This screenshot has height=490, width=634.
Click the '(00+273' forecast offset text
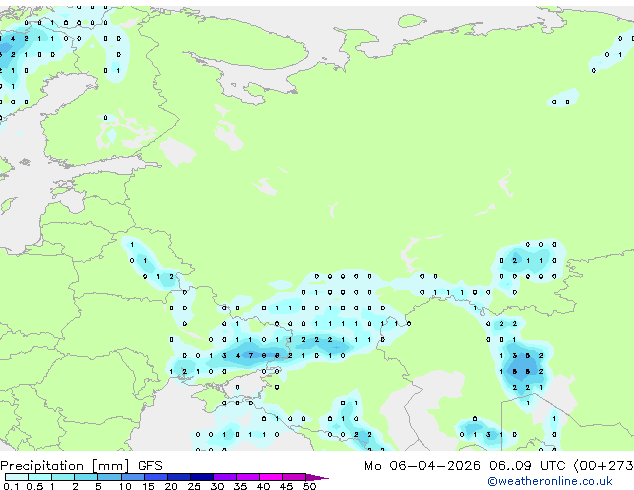click(x=604, y=466)
